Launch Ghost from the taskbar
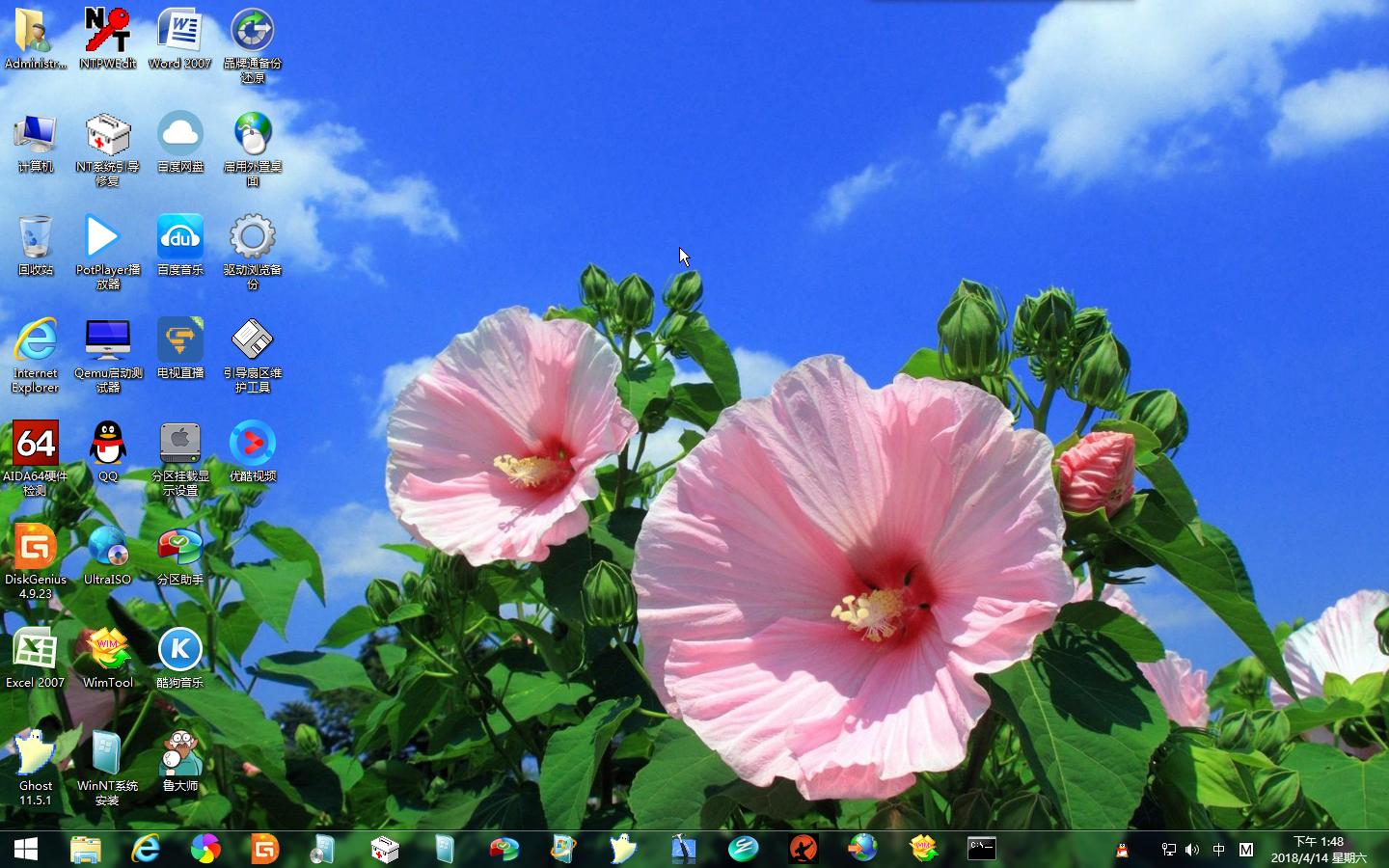 [624, 849]
